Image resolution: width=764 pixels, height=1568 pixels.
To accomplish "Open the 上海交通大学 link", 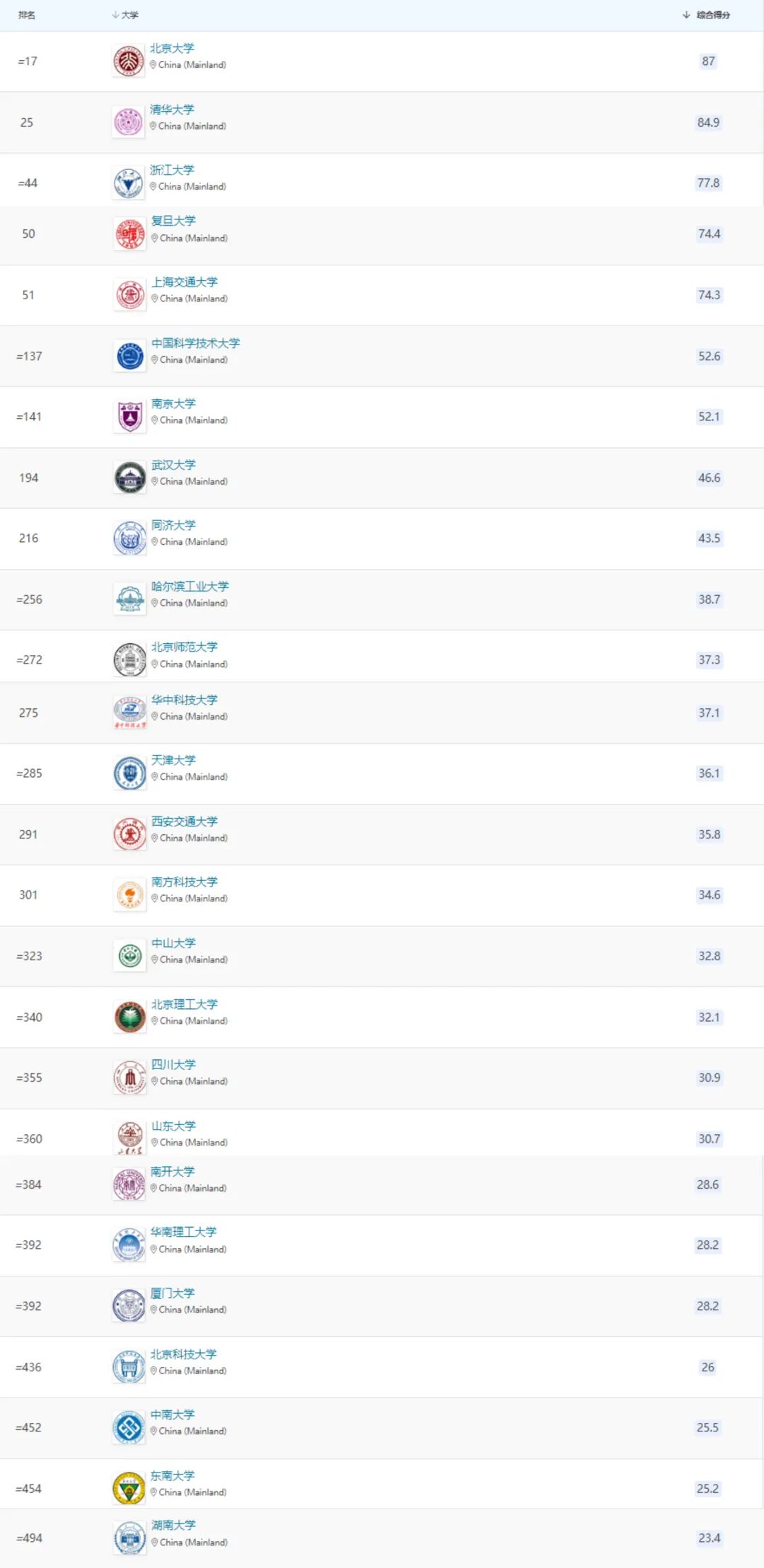I will [x=185, y=282].
